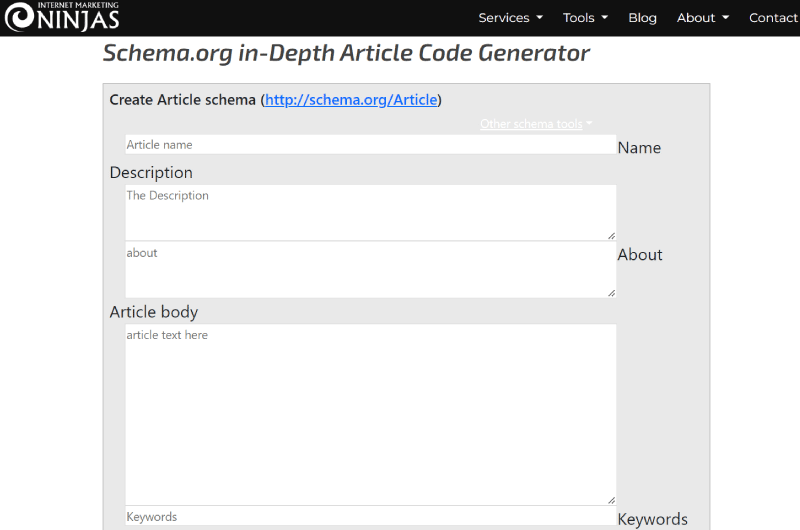Screen dimensions: 800x530
Task: Click the article text here textarea
Action: tap(370, 415)
